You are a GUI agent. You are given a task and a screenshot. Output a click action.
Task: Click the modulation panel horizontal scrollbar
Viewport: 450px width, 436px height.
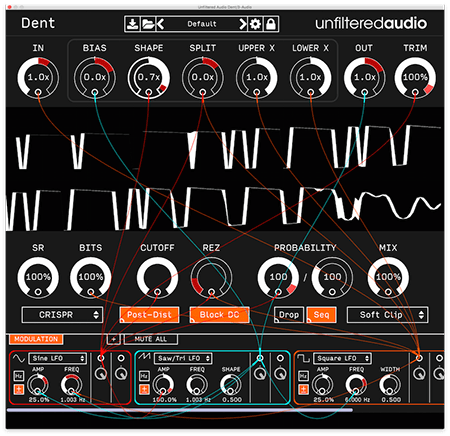(x=180, y=410)
